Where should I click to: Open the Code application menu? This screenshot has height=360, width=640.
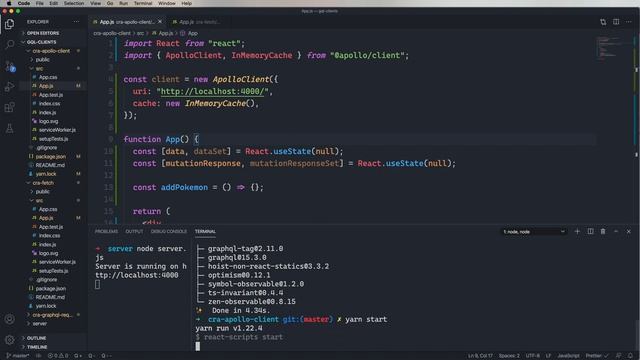(24, 3)
